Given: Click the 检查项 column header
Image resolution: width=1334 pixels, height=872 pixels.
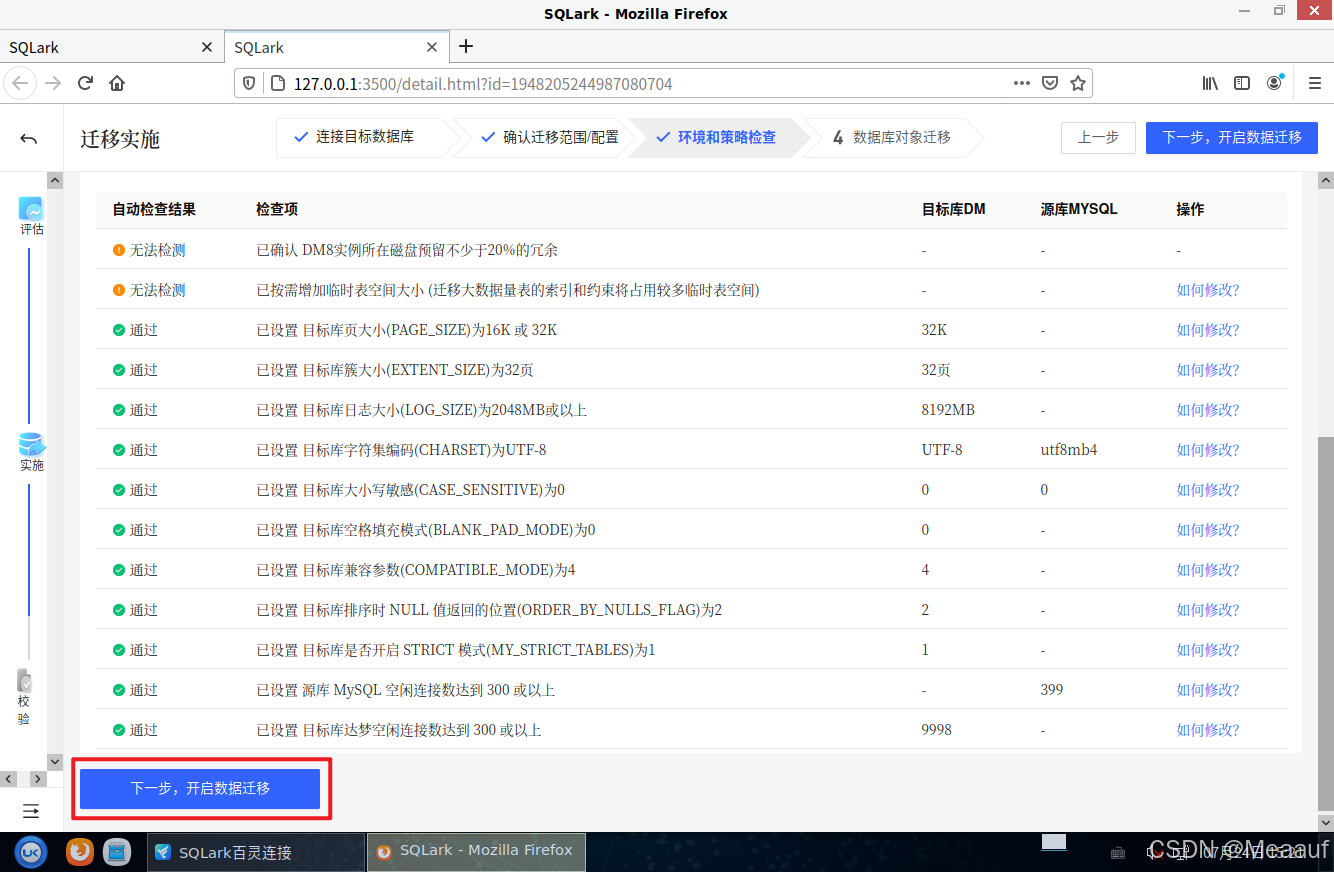Looking at the screenshot, I should 277,209.
